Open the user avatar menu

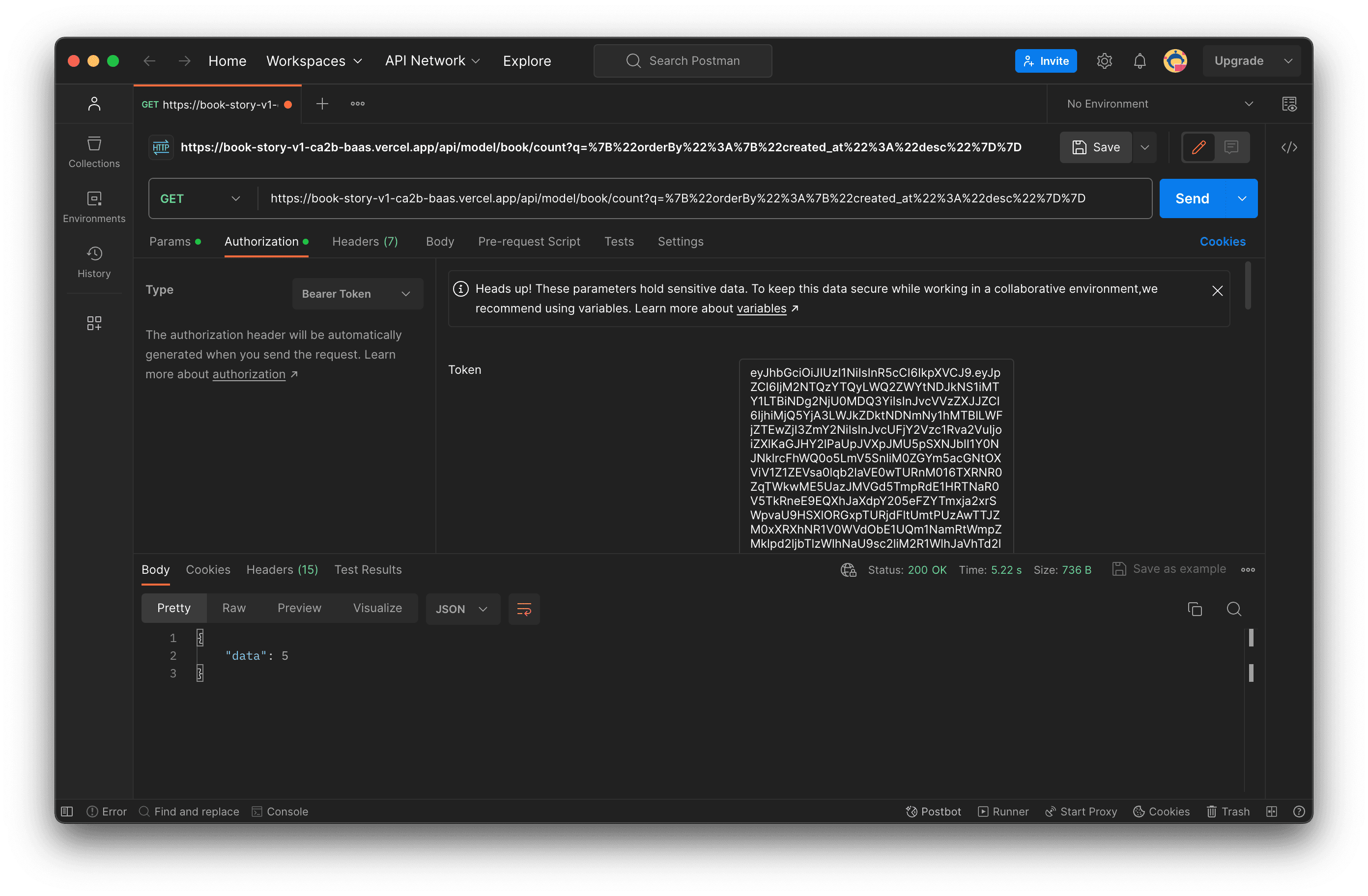(1175, 61)
